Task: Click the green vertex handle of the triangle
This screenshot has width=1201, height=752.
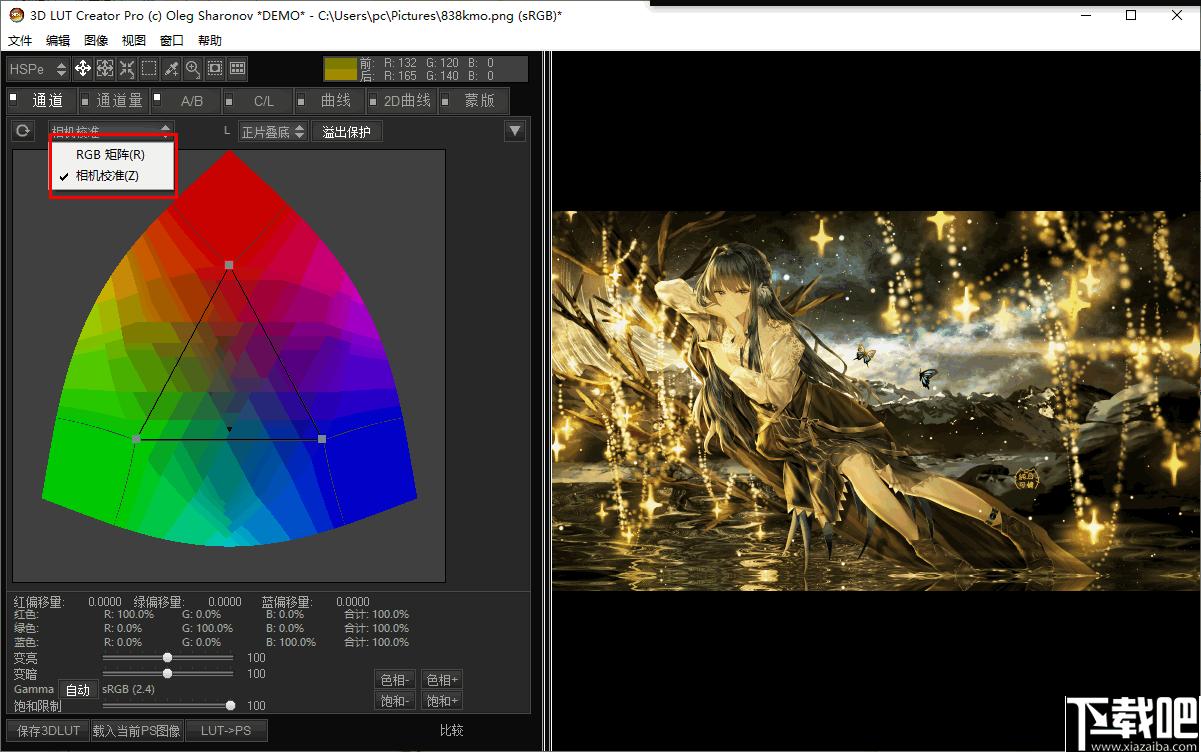Action: tap(137, 439)
